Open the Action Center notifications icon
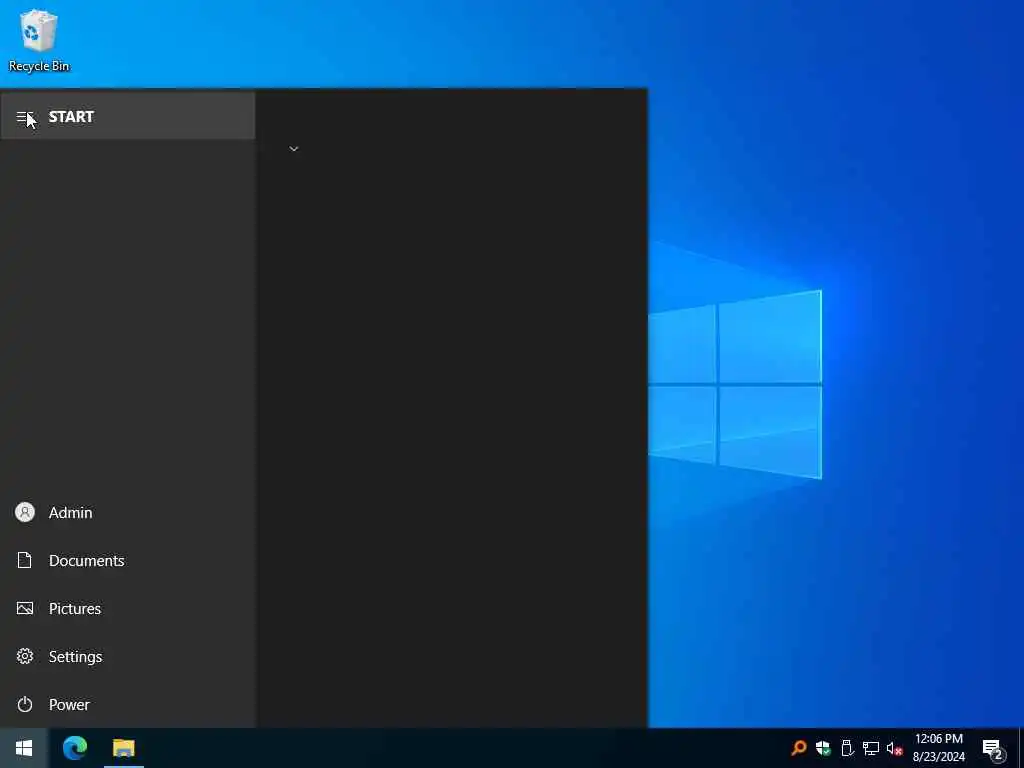The image size is (1024, 768). pyautogui.click(x=993, y=749)
